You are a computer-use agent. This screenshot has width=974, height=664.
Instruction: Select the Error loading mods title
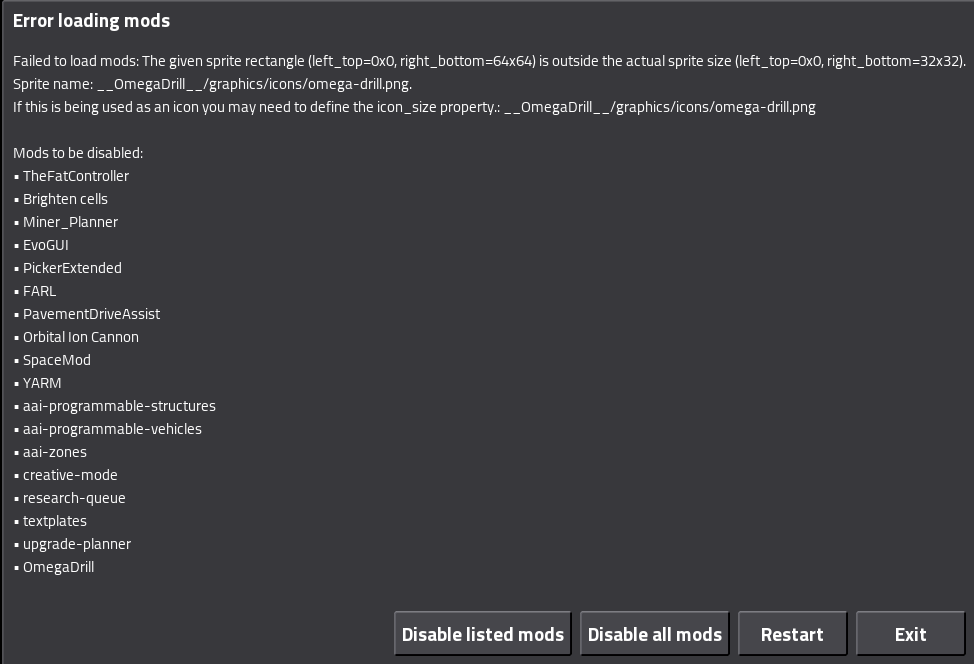click(x=91, y=20)
